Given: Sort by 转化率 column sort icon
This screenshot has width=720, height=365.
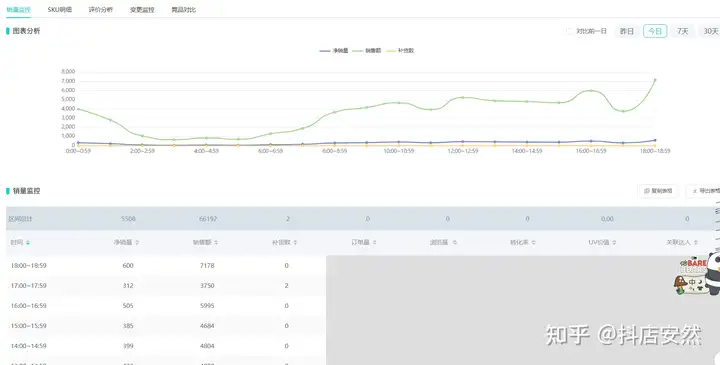Looking at the screenshot, I should point(534,242).
